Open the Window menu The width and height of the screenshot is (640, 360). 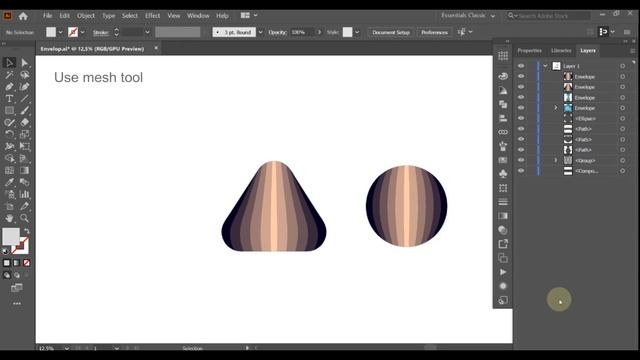(198, 16)
